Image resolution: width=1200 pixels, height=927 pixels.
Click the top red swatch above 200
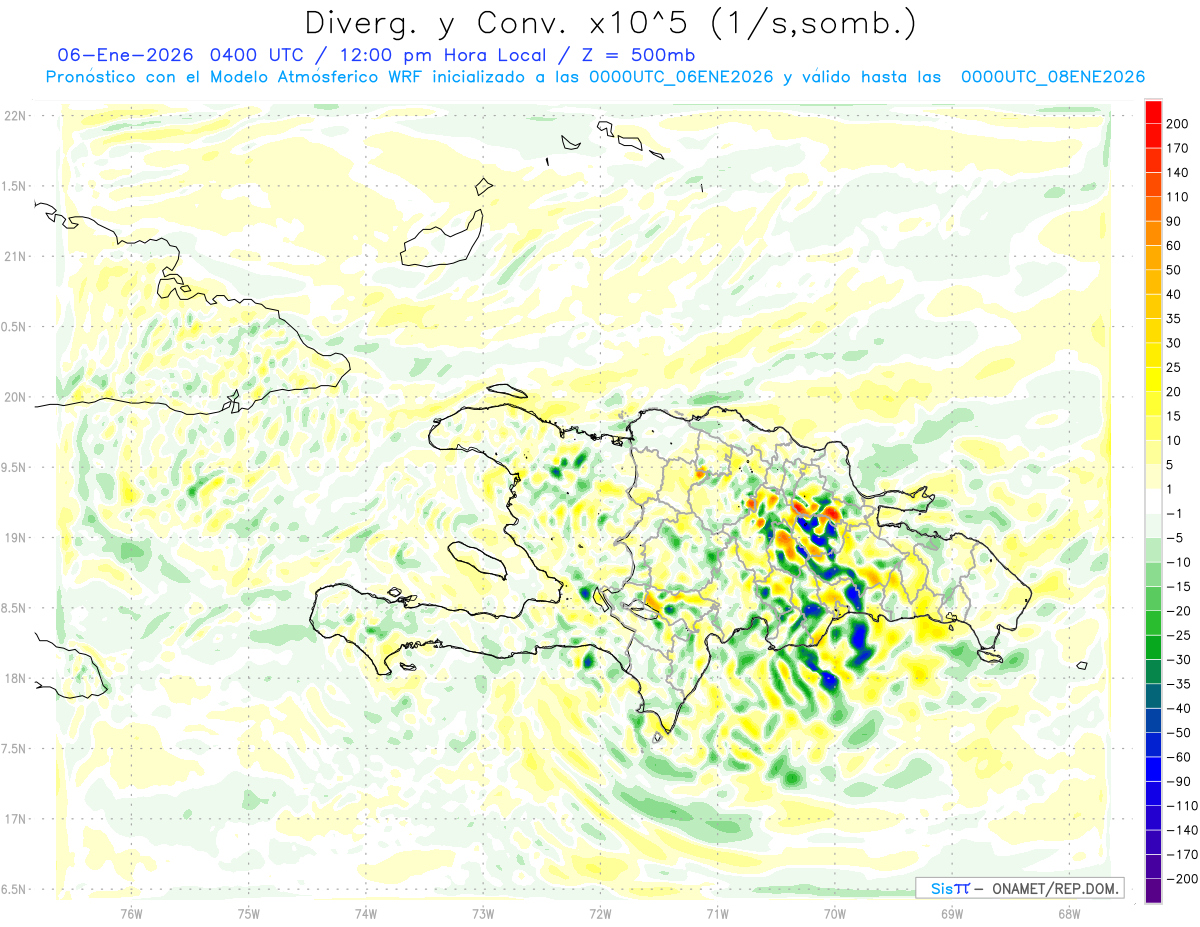[x=1153, y=111]
